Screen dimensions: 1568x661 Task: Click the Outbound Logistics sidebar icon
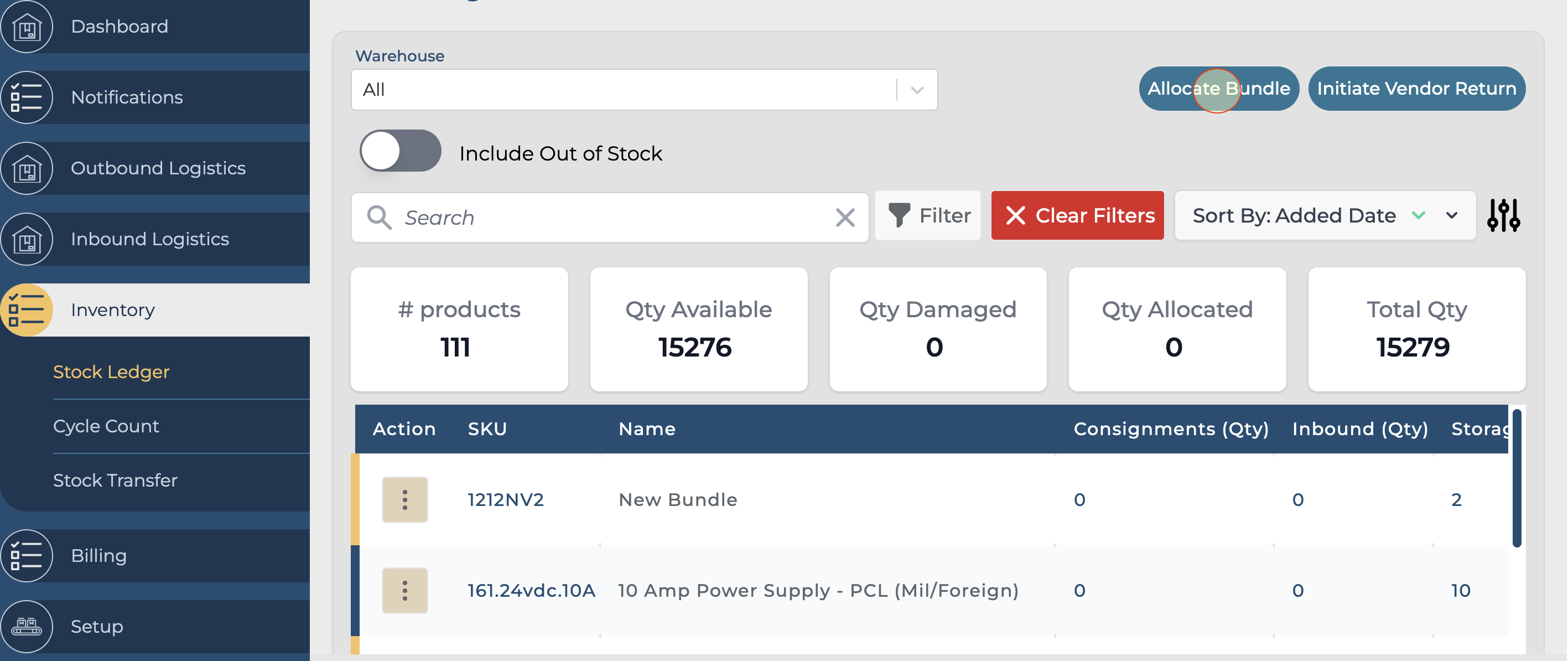pos(27,168)
